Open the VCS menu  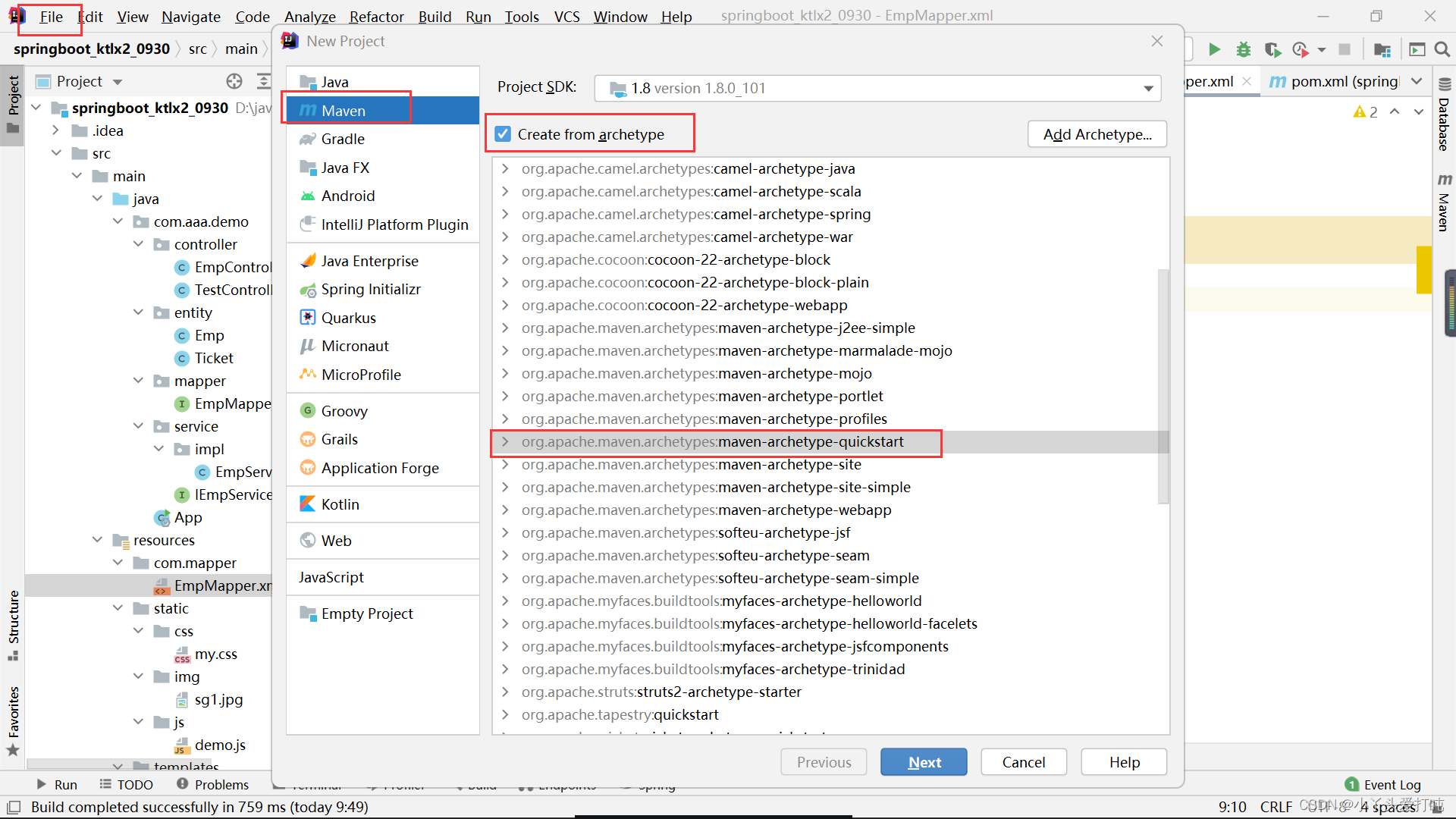pos(566,17)
